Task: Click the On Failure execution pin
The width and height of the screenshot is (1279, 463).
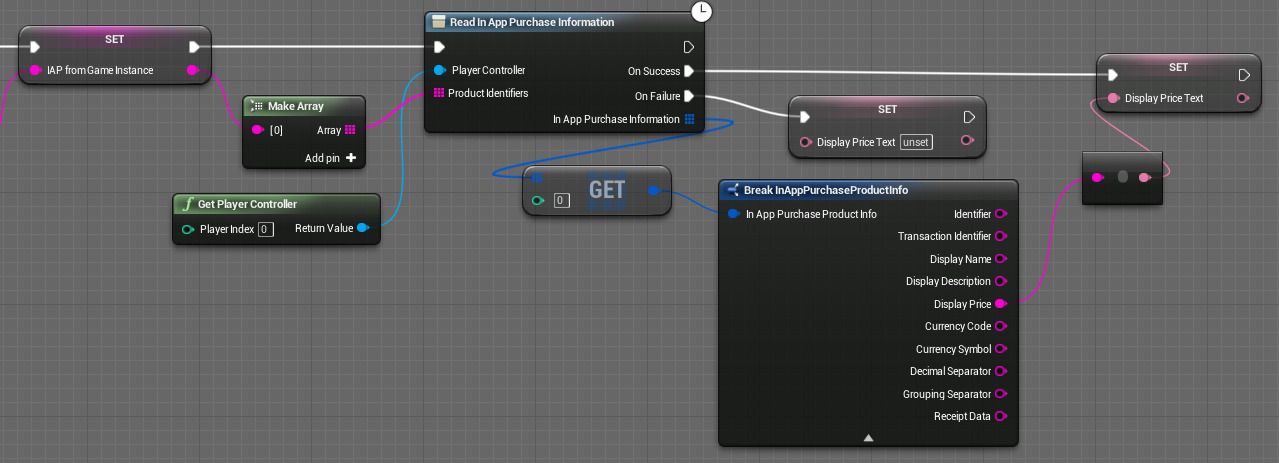Action: click(689, 96)
